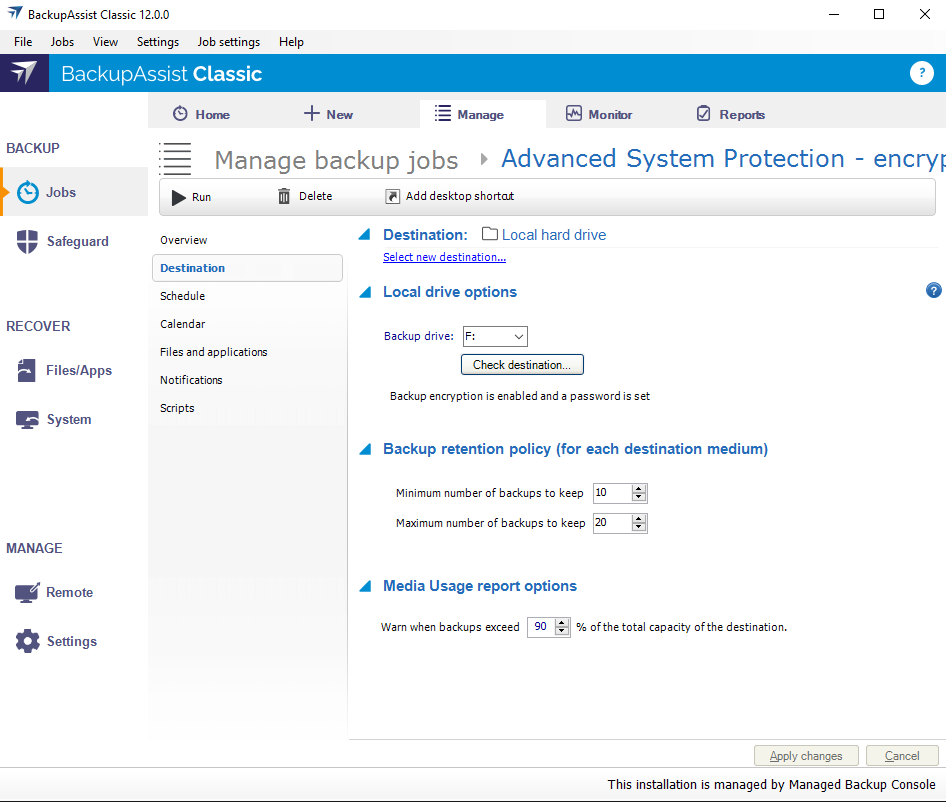The image size is (946, 802).
Task: Decrease warn-when-exceed percentage
Action: [562, 631]
